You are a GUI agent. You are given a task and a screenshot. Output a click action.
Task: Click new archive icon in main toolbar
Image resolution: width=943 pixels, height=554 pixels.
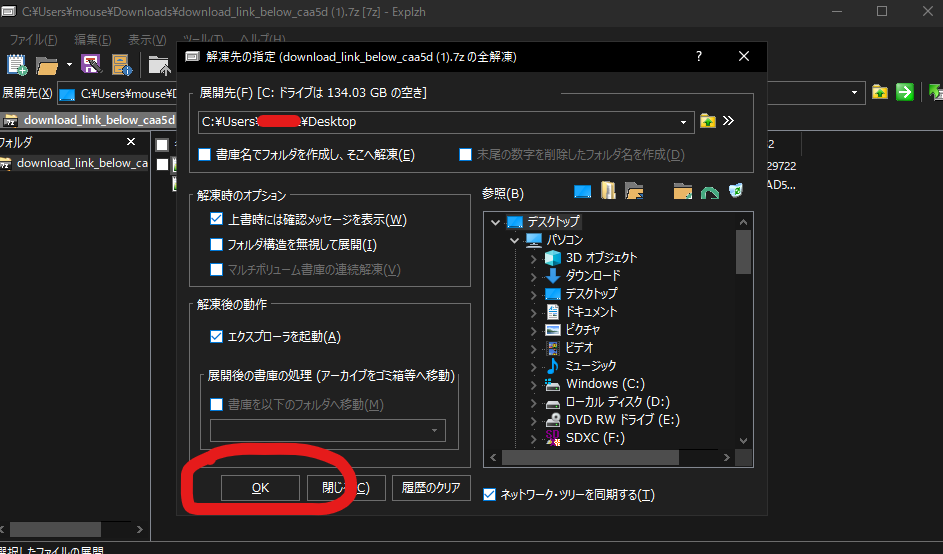pos(17,66)
